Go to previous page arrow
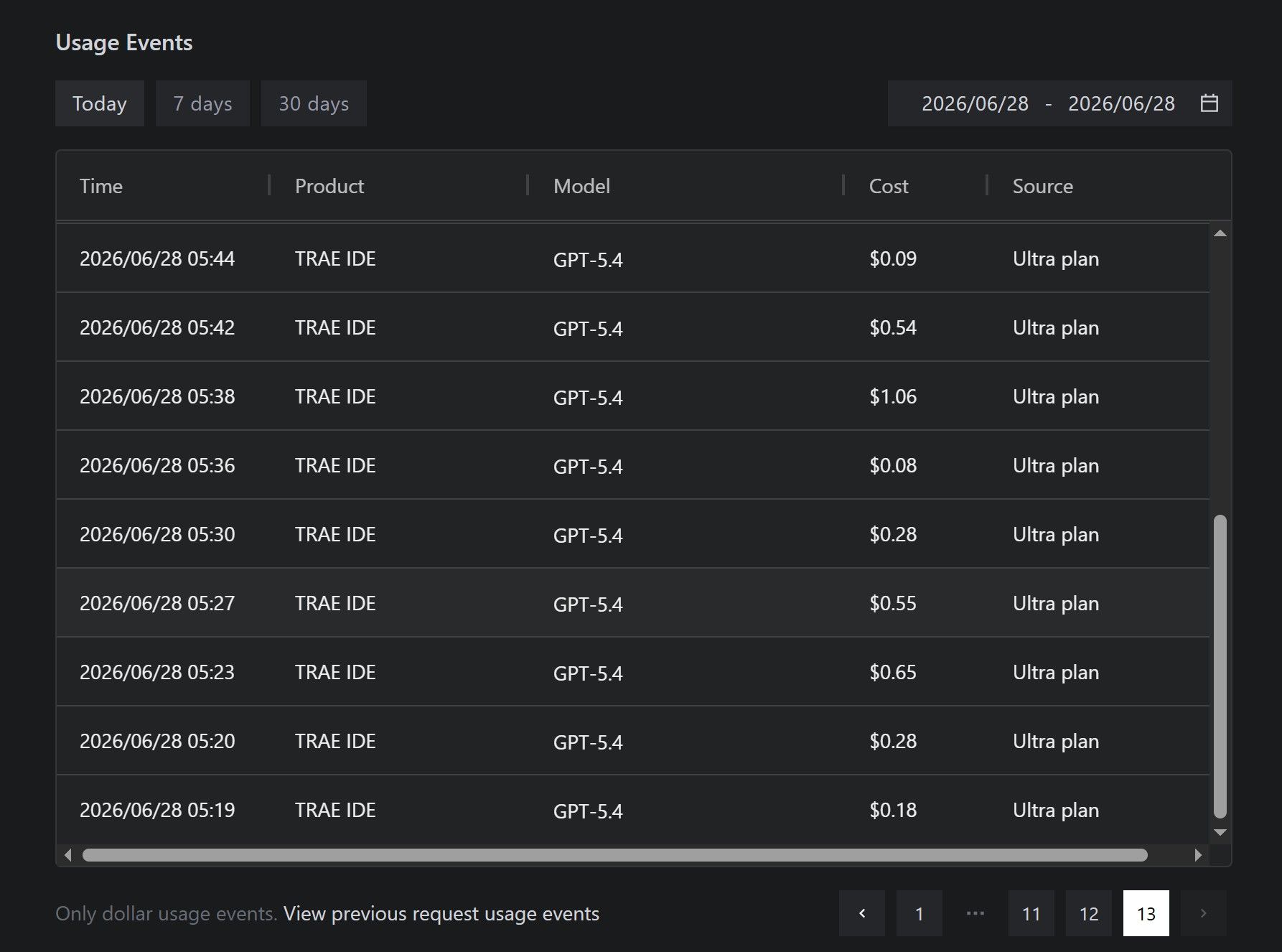This screenshot has width=1282, height=952. pyautogui.click(x=861, y=913)
